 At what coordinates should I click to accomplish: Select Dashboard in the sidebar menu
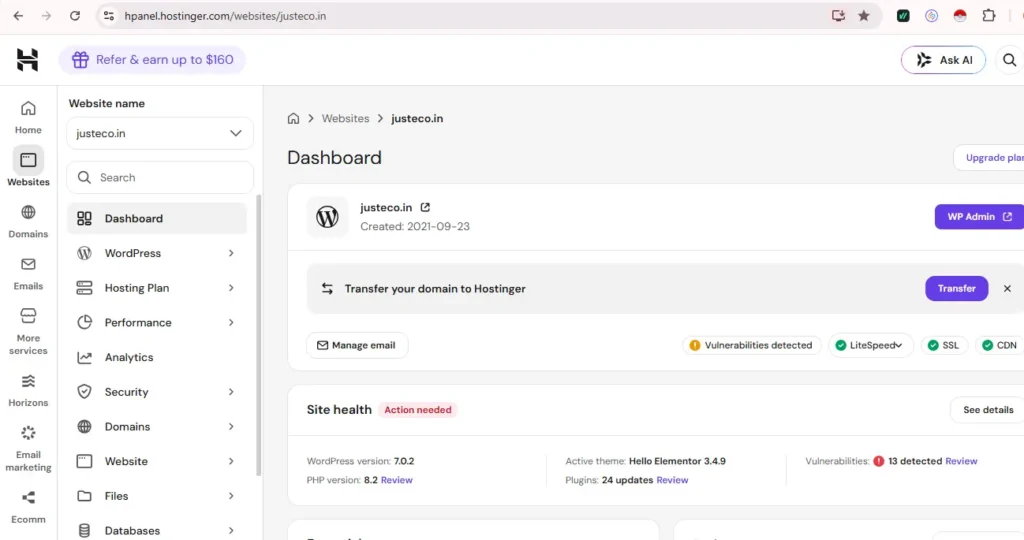pyautogui.click(x=157, y=219)
